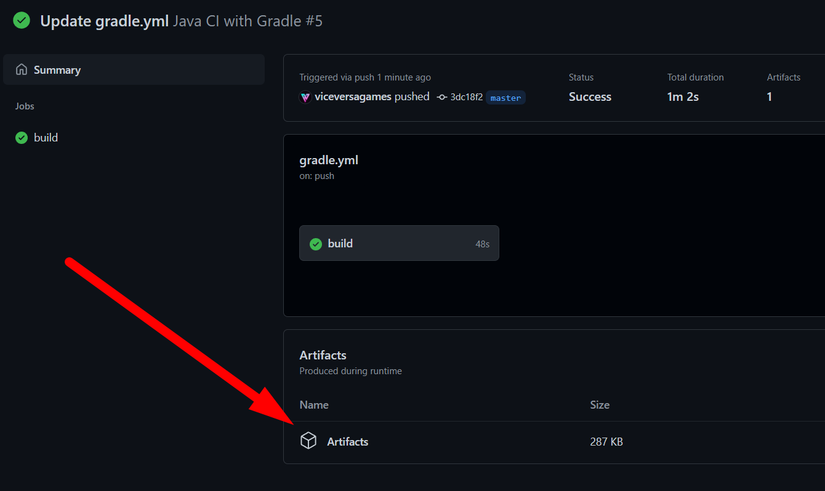
Task: Open commit 3dc18f2
Action: click(466, 97)
